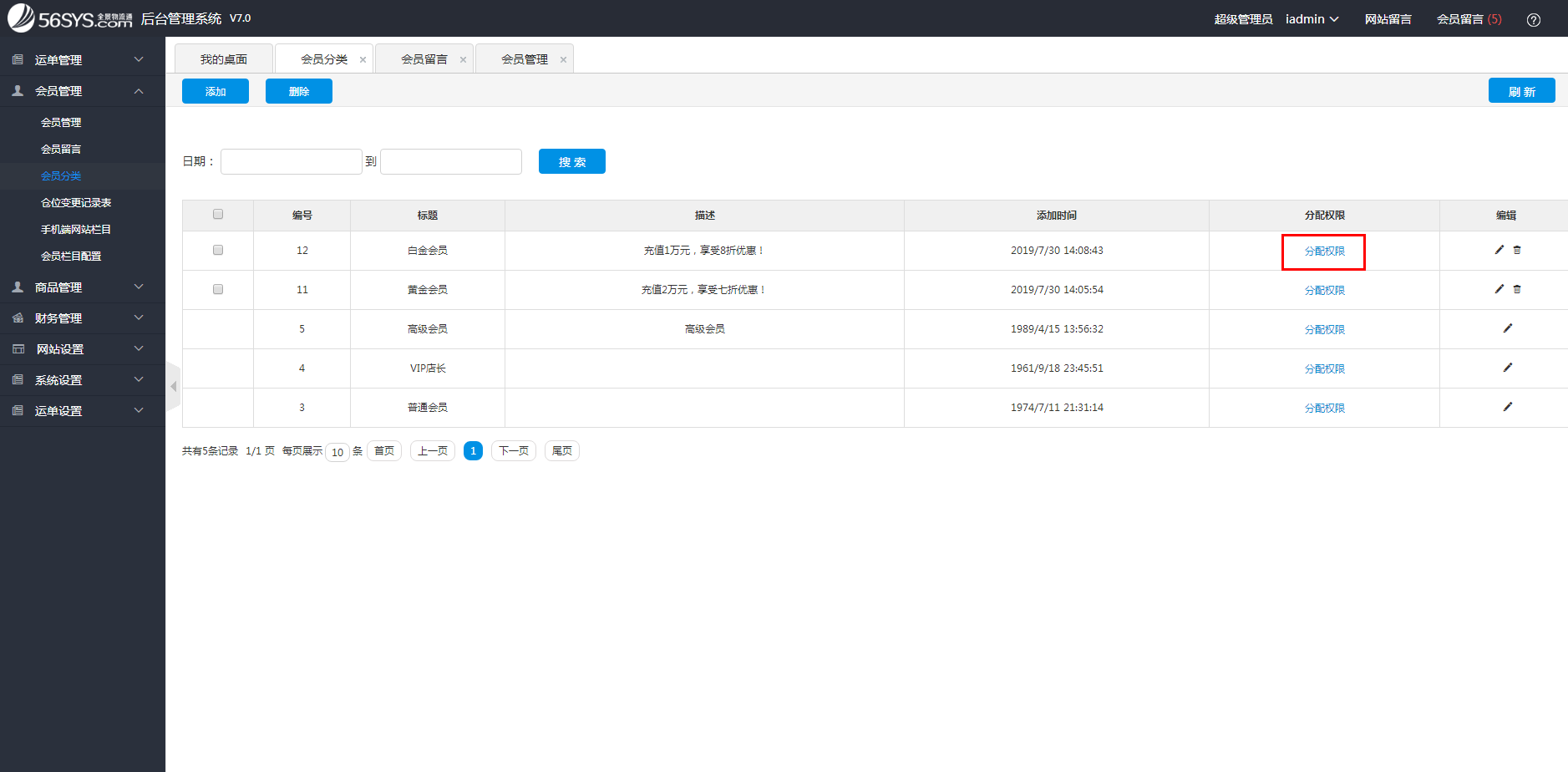Open the help question-mark icon top right
Viewport: 1568px width, 772px height.
1534,19
